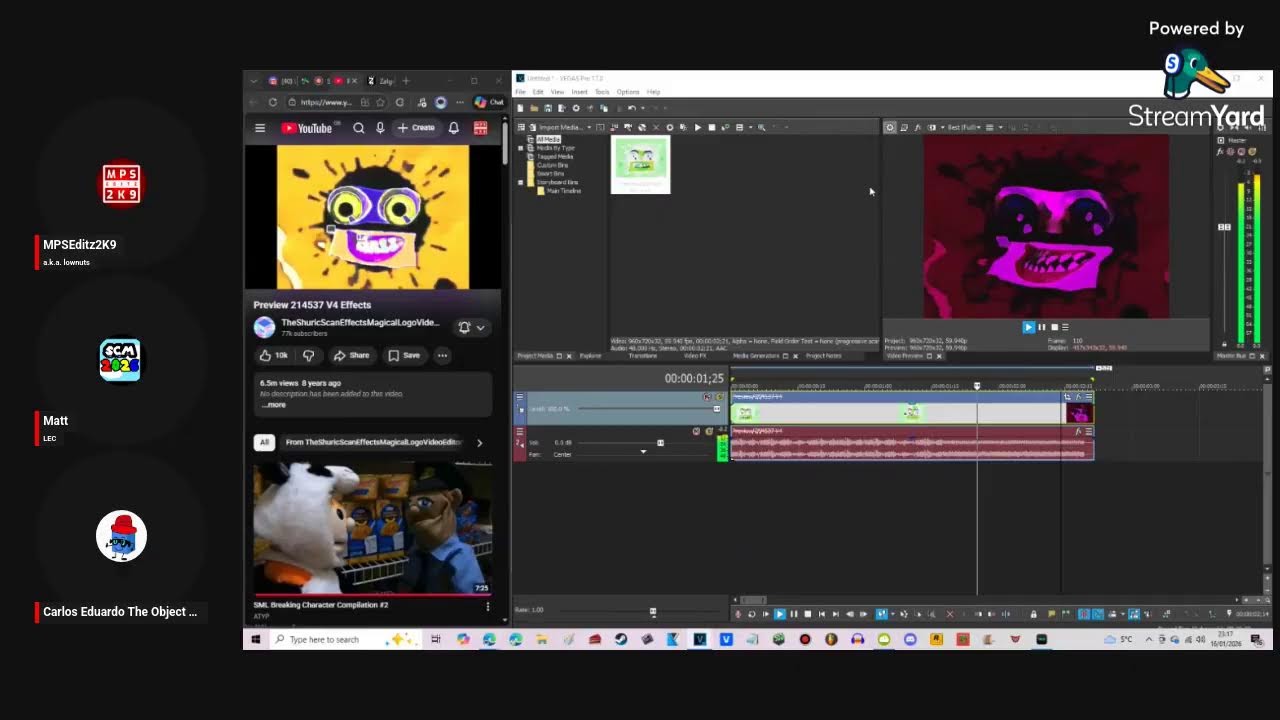Open Windows Start menu

[x=256, y=639]
